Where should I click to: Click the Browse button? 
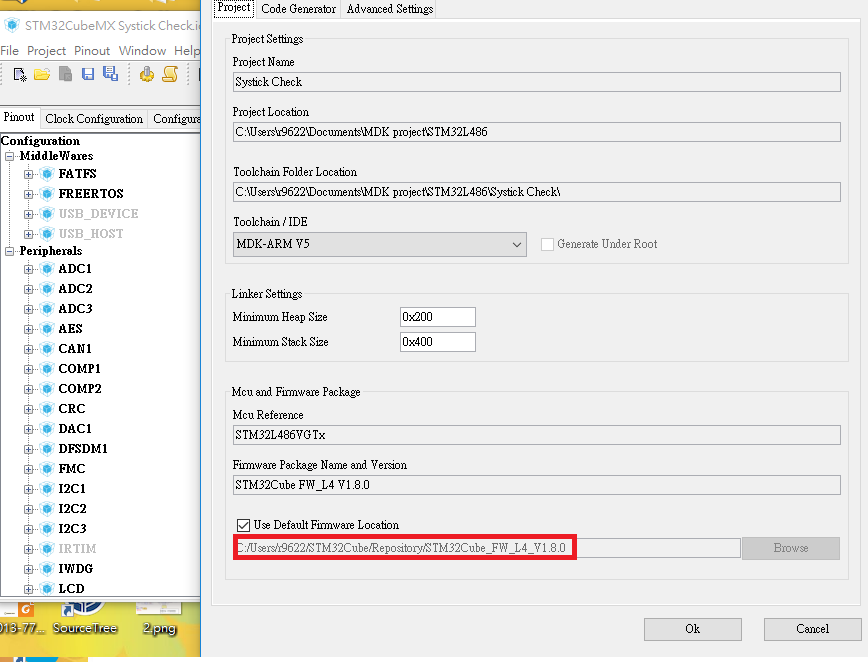[x=791, y=548]
